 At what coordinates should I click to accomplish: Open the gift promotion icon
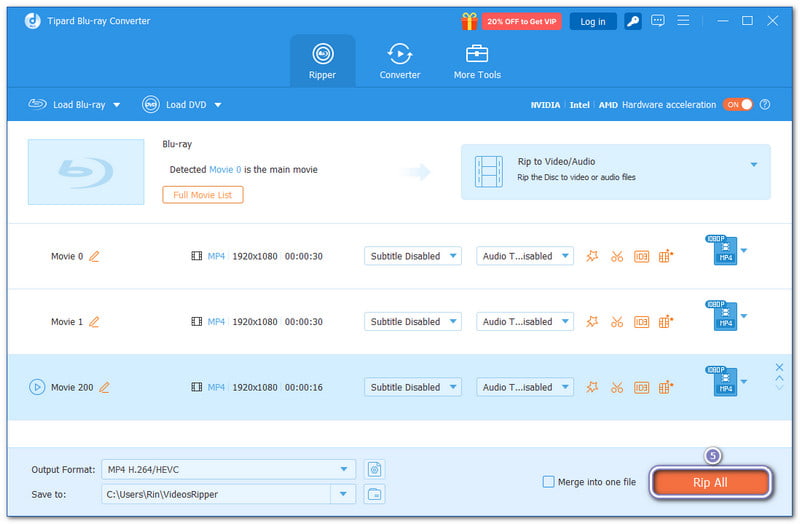(468, 21)
